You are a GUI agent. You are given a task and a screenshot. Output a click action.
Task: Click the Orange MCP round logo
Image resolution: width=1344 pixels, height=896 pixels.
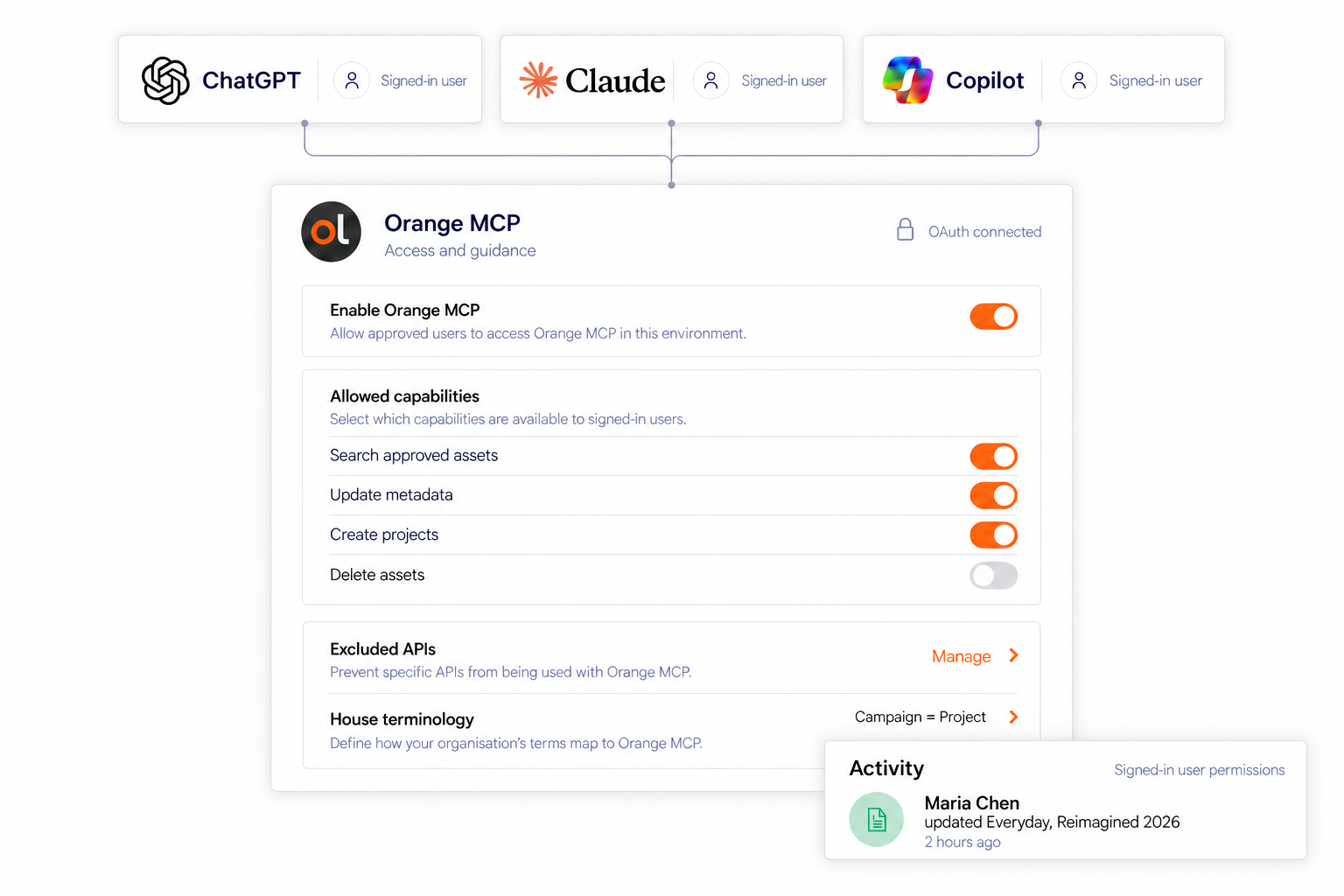click(x=332, y=232)
